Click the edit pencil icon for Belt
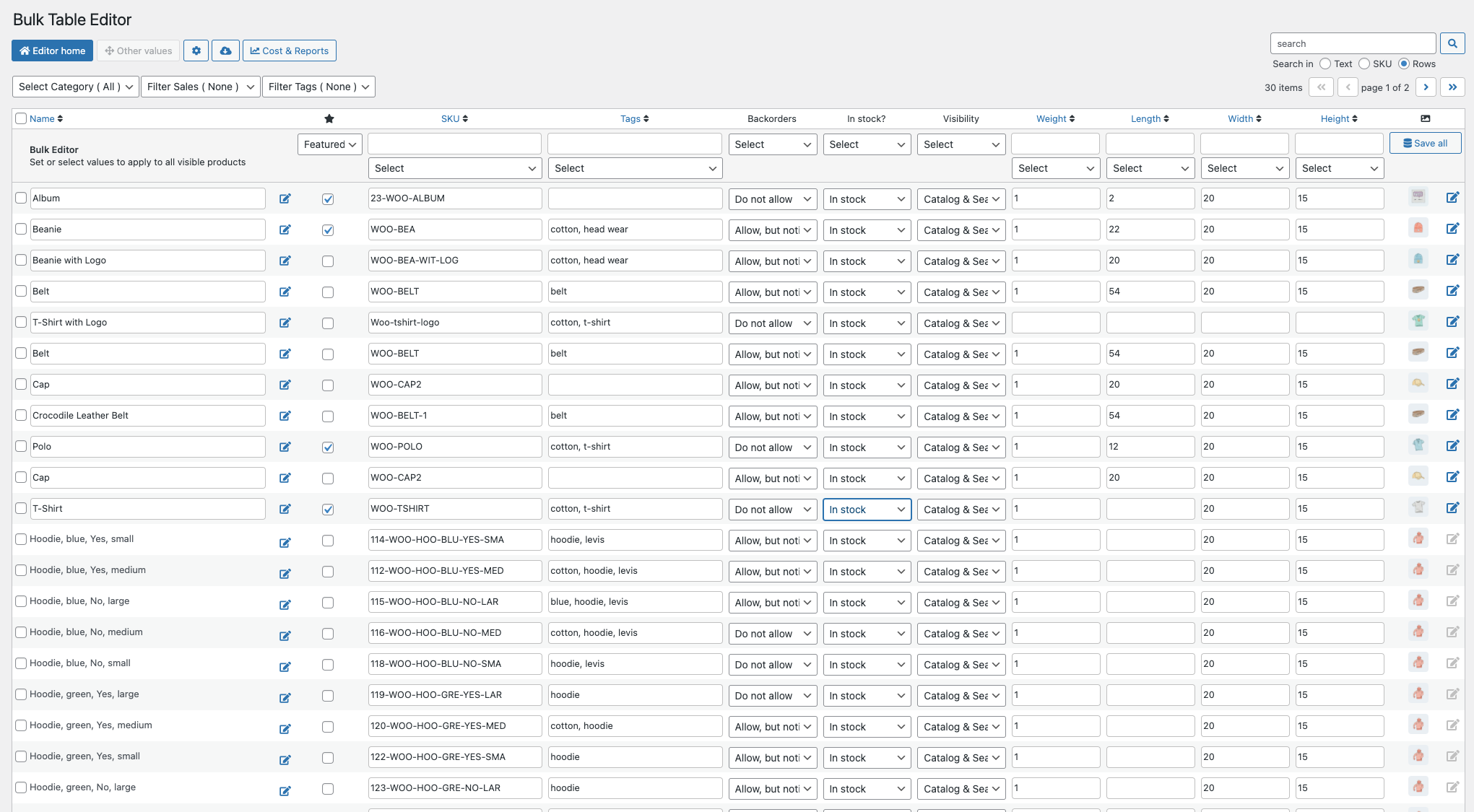This screenshot has height=812, width=1474. click(x=284, y=292)
